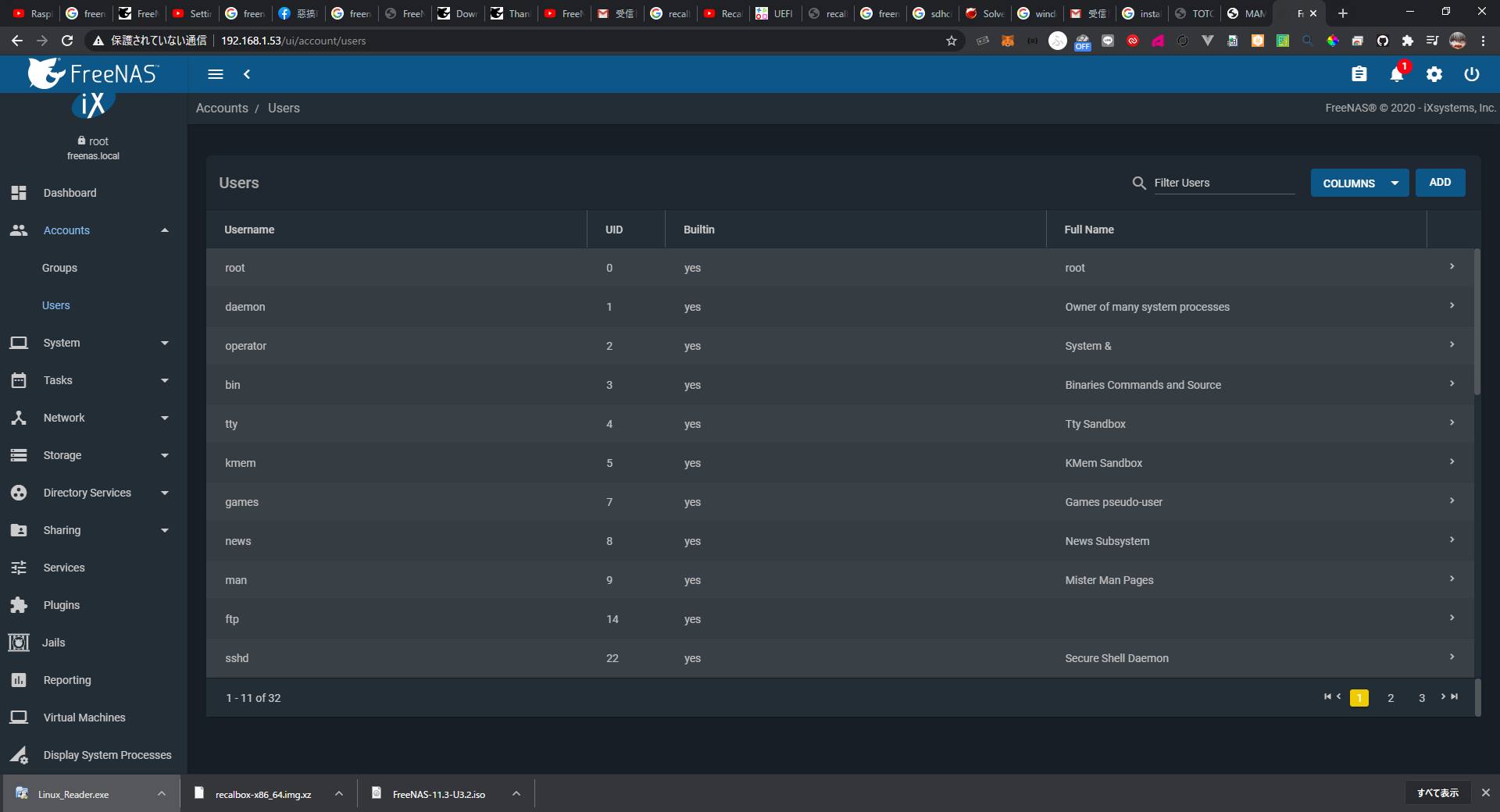The height and width of the screenshot is (812, 1500).
Task: Open Linux_Reader.exe in downloads bar
Action: (73, 794)
